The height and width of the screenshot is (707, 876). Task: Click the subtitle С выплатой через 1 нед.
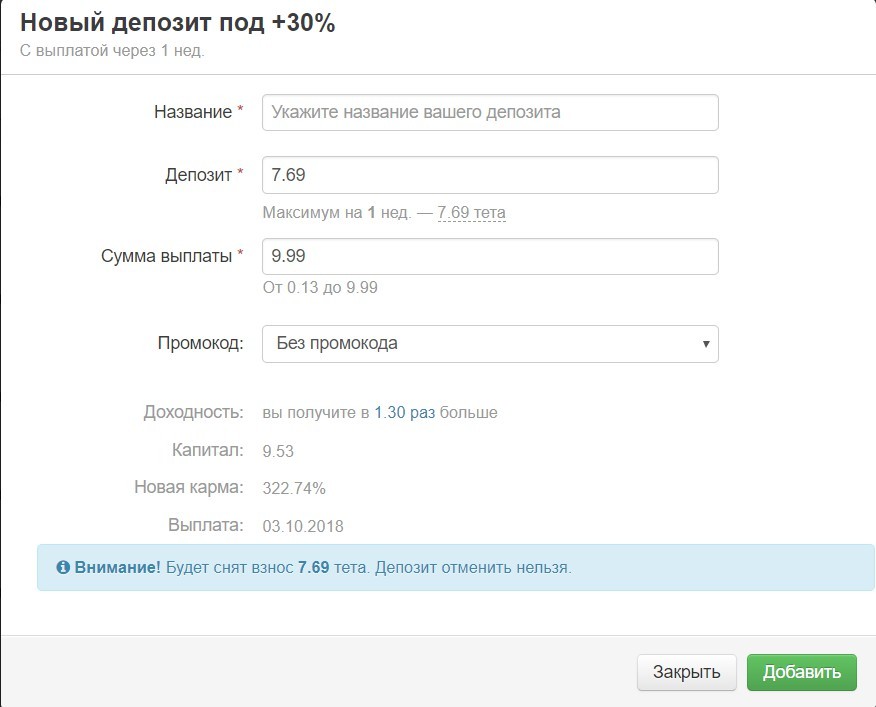111,51
